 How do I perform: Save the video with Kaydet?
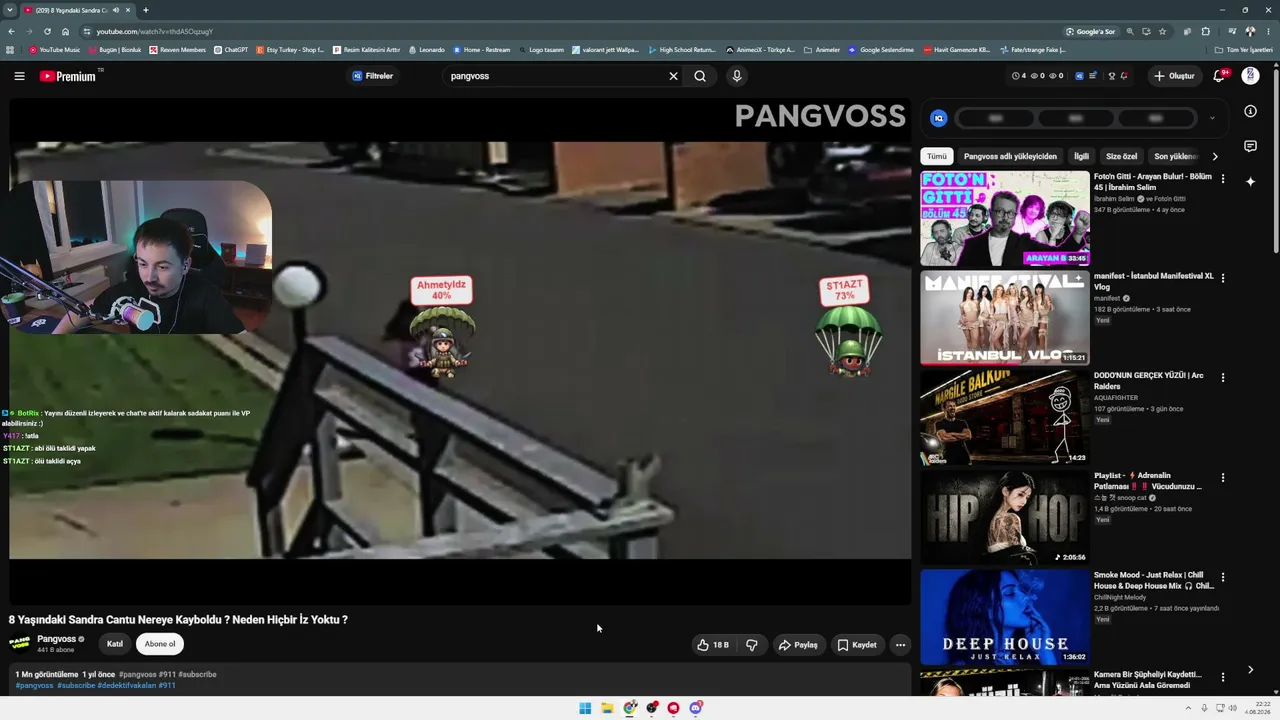coord(857,645)
